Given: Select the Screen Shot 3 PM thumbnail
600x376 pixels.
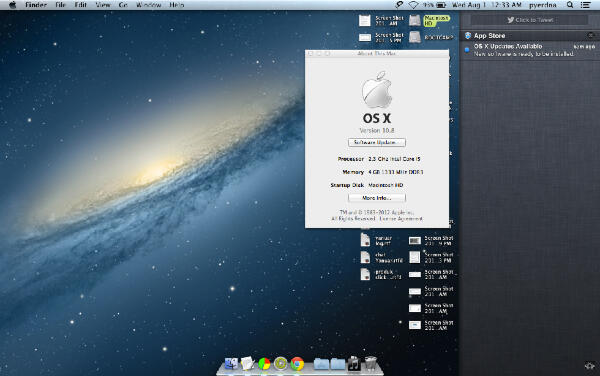Looking at the screenshot, I should pos(415,257).
